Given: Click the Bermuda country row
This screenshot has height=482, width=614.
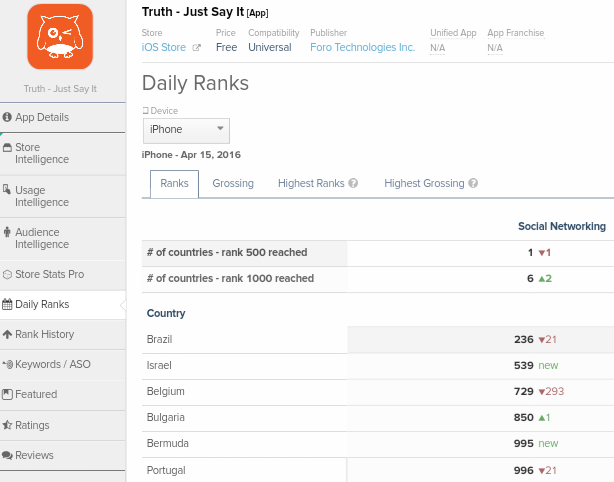Looking at the screenshot, I should pyautogui.click(x=378, y=444).
